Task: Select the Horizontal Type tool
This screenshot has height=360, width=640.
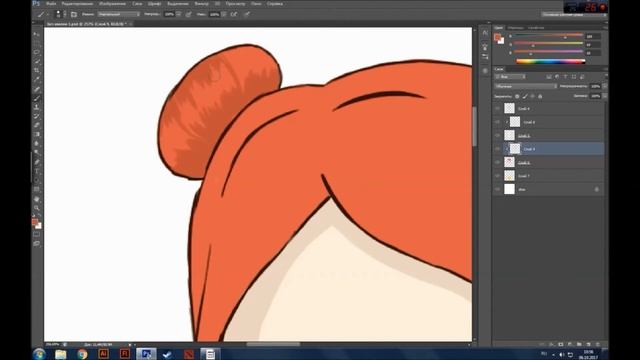Action: coord(37,171)
